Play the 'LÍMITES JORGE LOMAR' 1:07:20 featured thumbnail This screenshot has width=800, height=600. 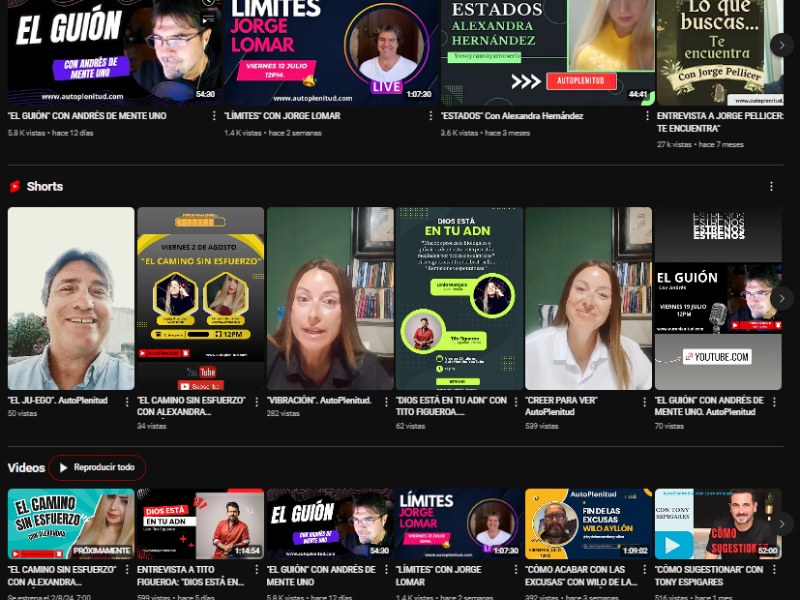point(331,51)
